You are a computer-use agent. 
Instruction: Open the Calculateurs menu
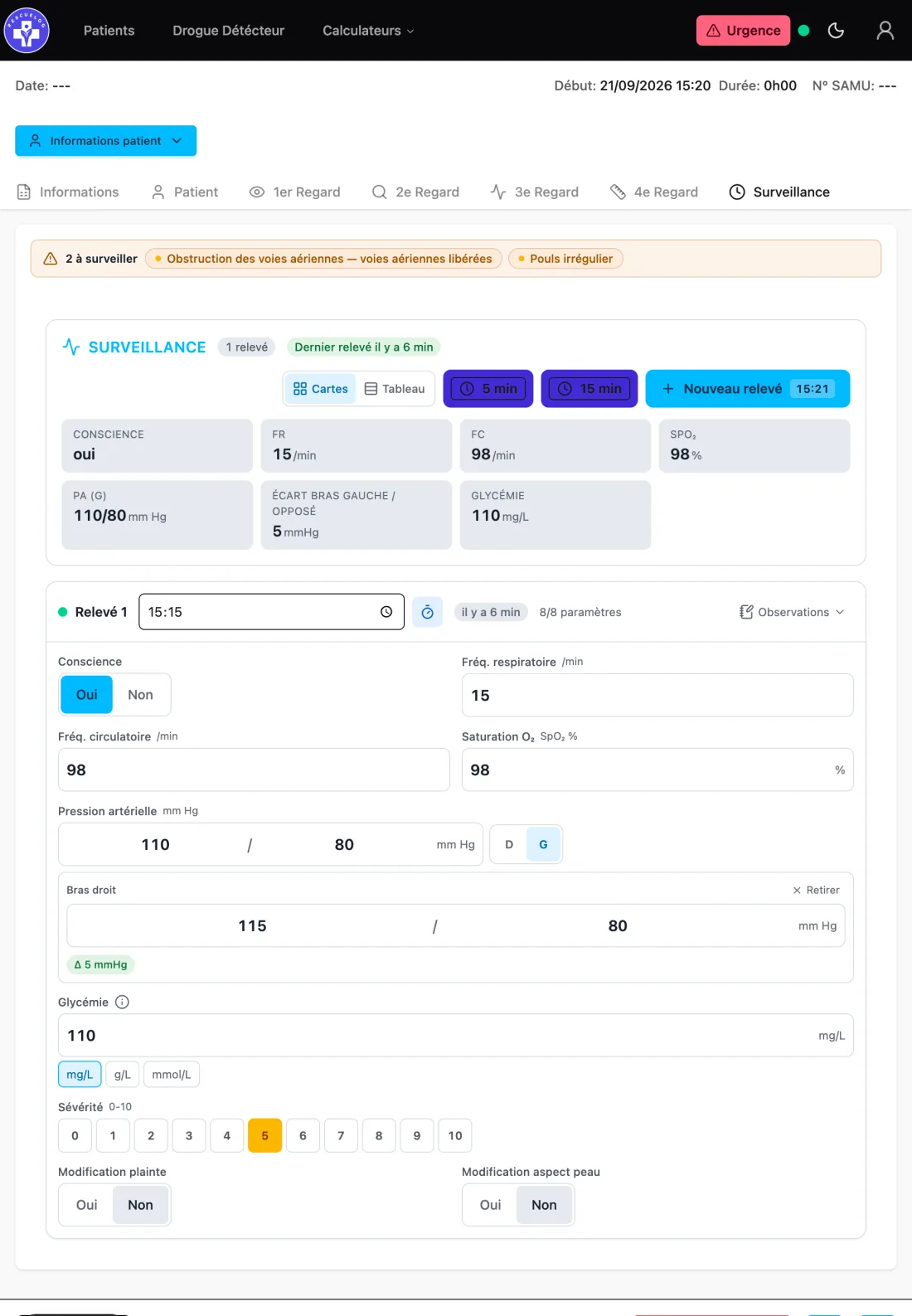point(368,31)
